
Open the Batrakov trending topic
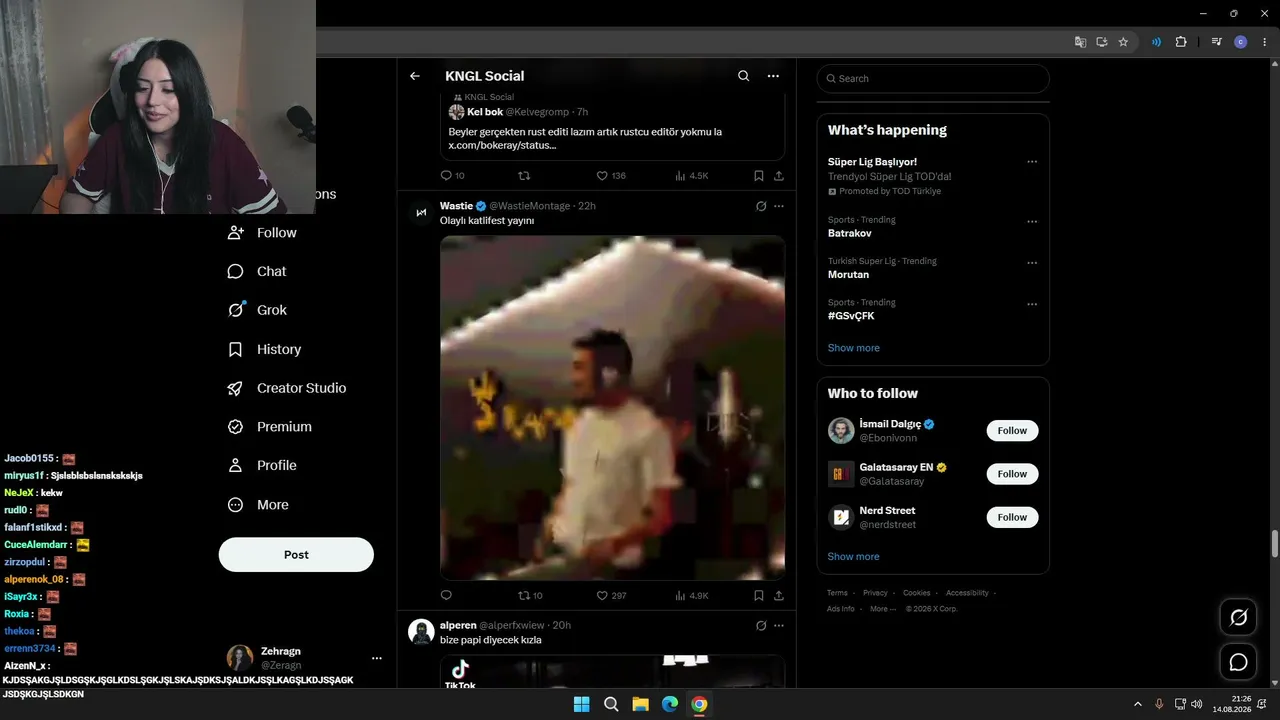[849, 233]
